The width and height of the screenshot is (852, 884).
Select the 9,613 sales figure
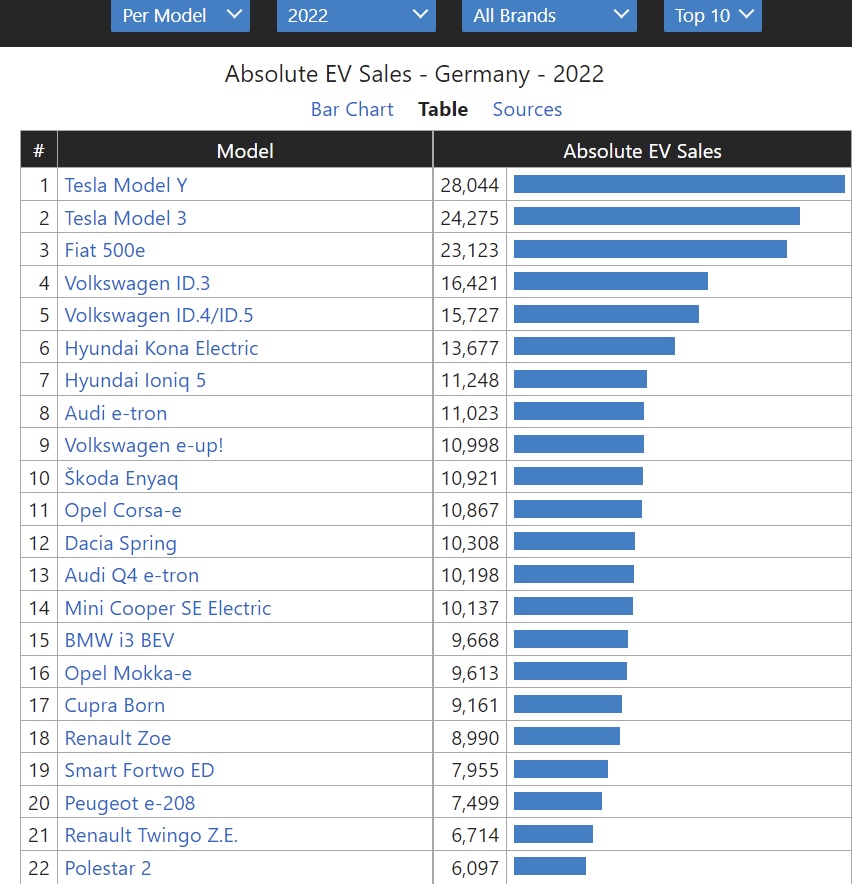click(x=475, y=673)
